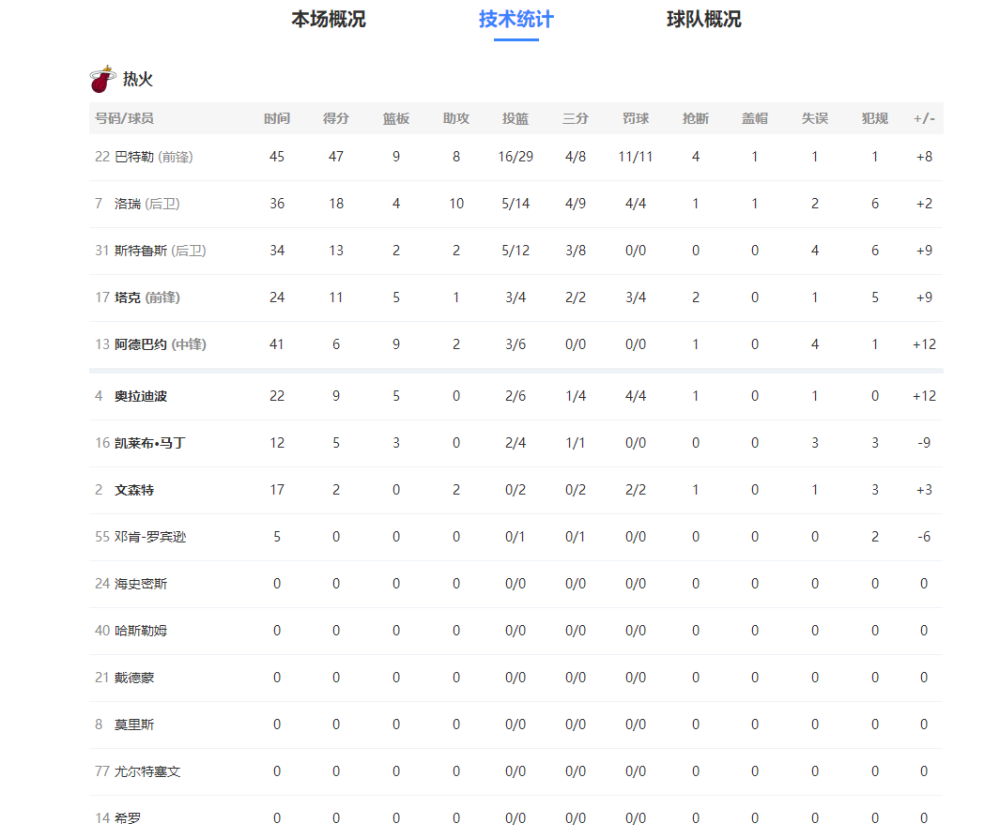Click 洛瑞's 4/9 three-point value
This screenshot has height=839, width=1000.
pos(575,204)
